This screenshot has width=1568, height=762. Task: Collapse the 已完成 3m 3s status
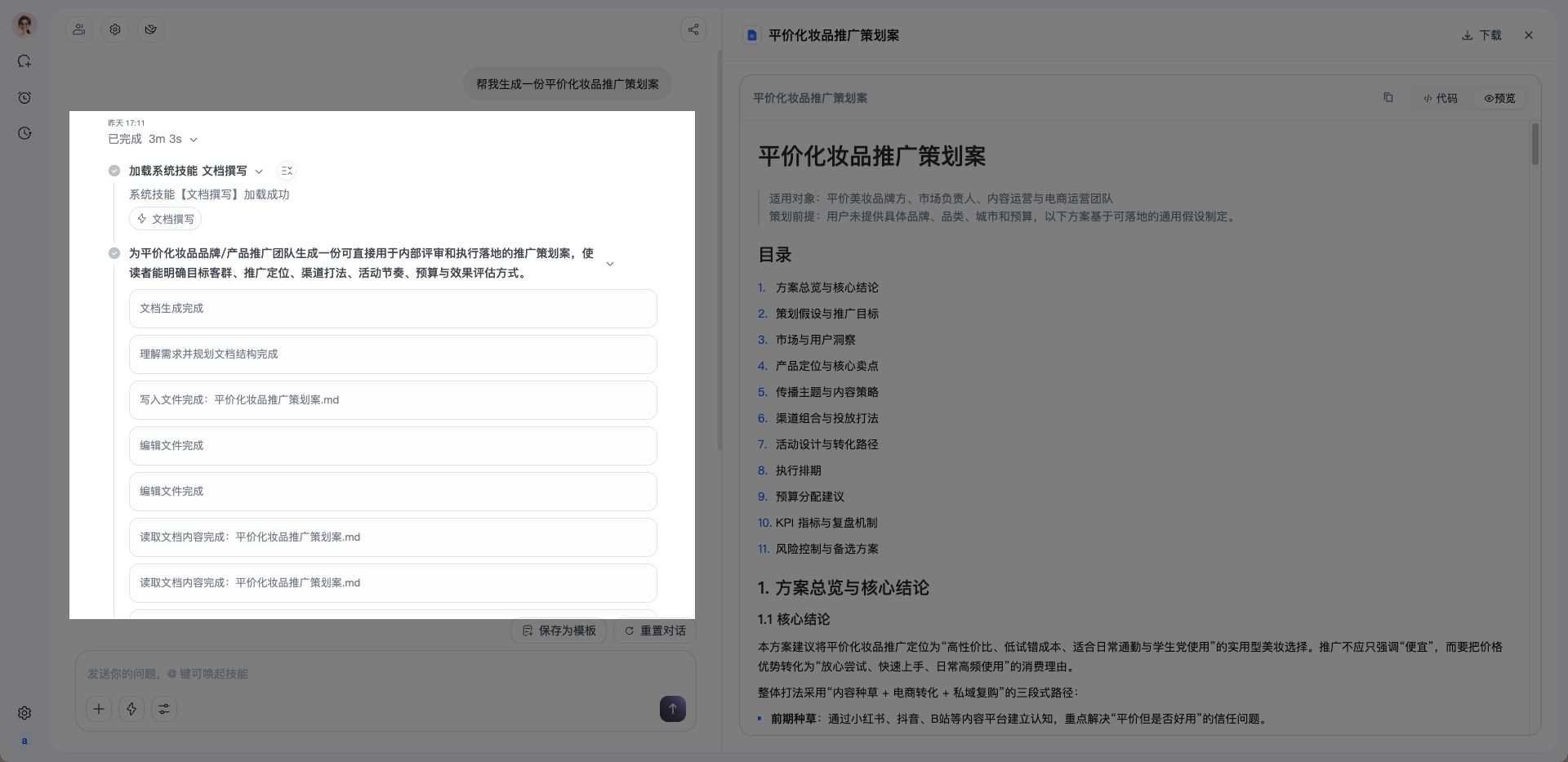click(x=194, y=140)
